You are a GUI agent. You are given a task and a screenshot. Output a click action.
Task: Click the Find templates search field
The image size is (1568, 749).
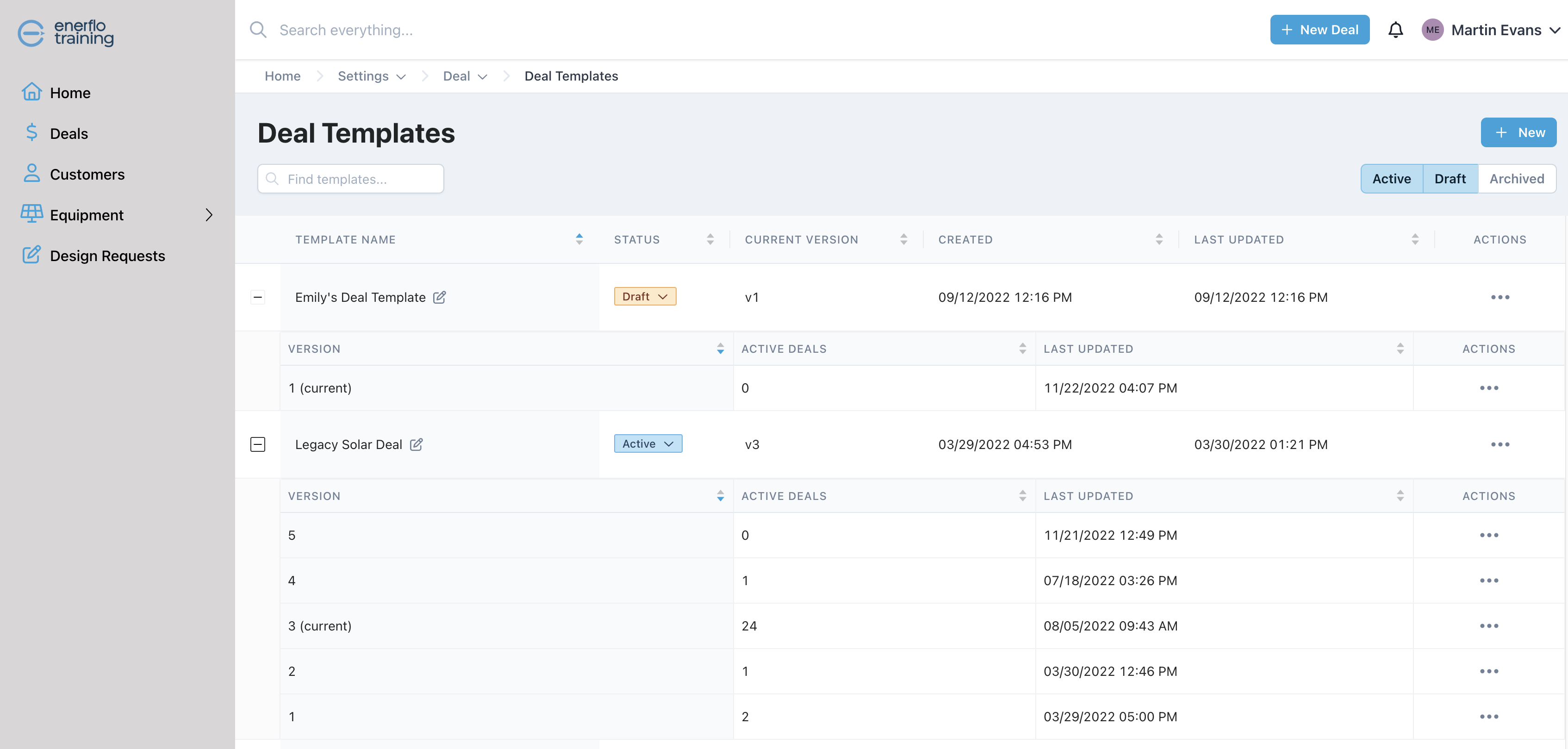click(x=351, y=179)
